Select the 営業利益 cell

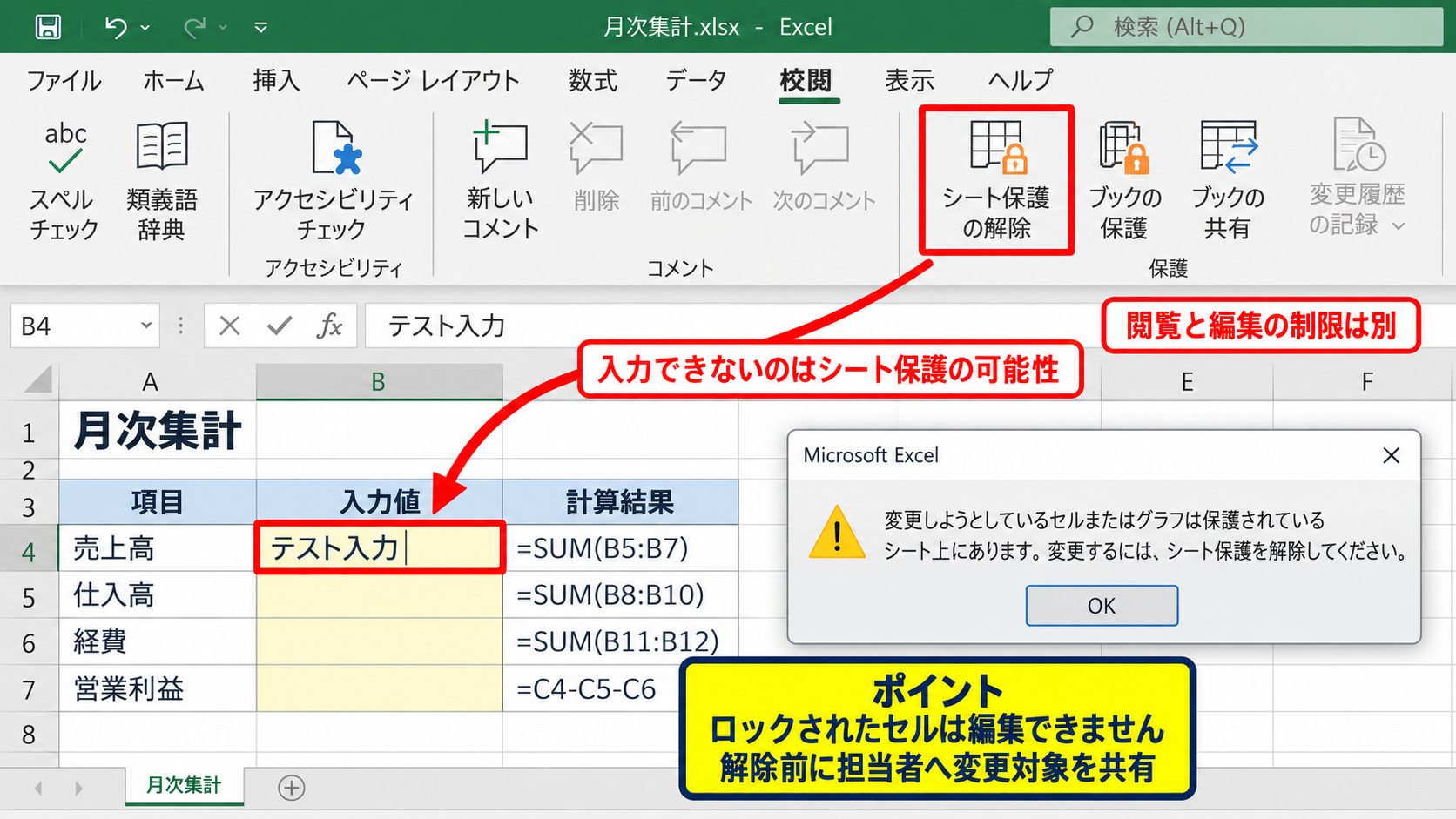click(158, 689)
